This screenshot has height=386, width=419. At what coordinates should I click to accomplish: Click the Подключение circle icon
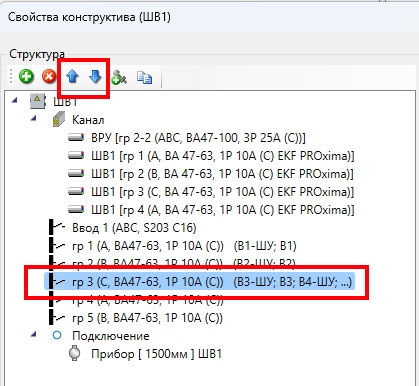click(57, 335)
